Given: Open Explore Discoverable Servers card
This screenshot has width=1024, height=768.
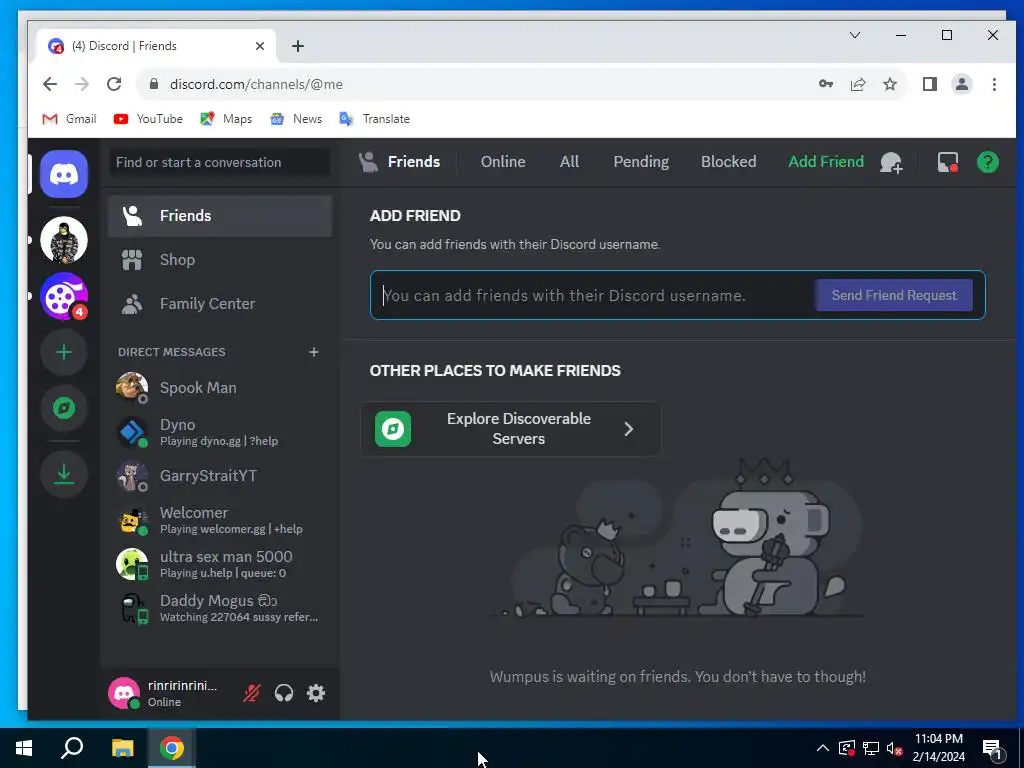Looking at the screenshot, I should [x=511, y=429].
